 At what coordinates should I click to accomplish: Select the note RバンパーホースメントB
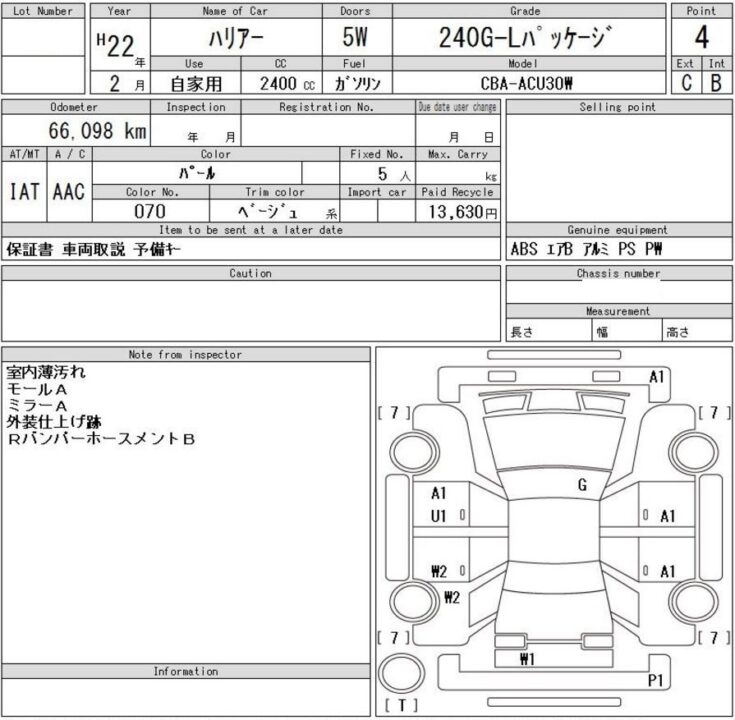coord(101,439)
